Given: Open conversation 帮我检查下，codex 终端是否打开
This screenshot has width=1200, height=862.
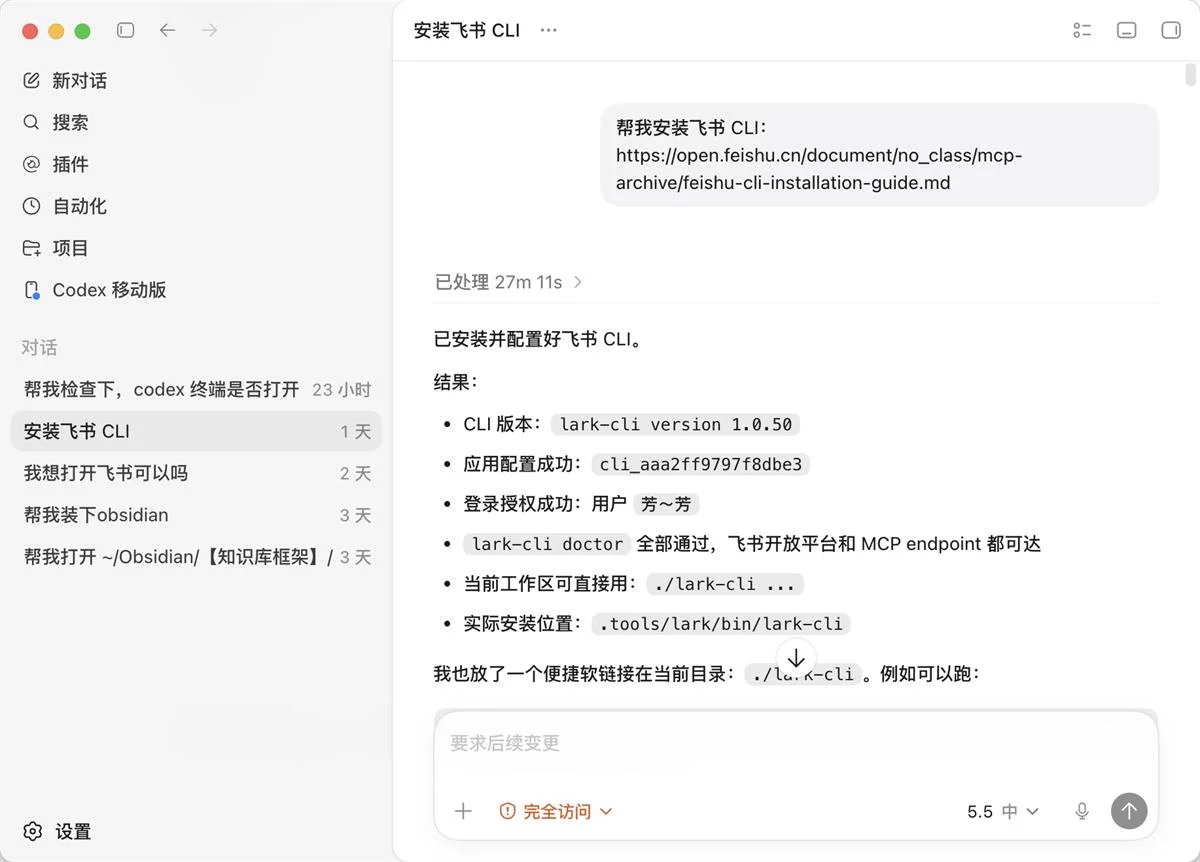Looking at the screenshot, I should click(x=196, y=390).
